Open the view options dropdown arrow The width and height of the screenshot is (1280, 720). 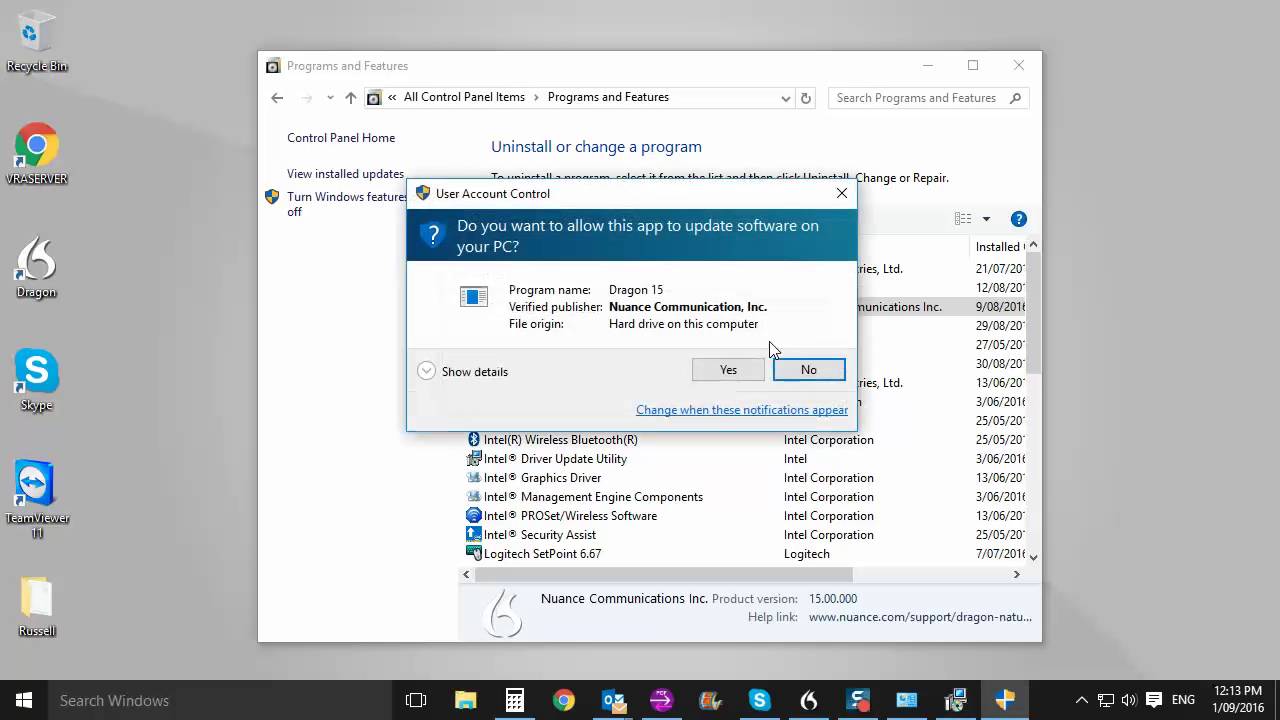[x=986, y=219]
